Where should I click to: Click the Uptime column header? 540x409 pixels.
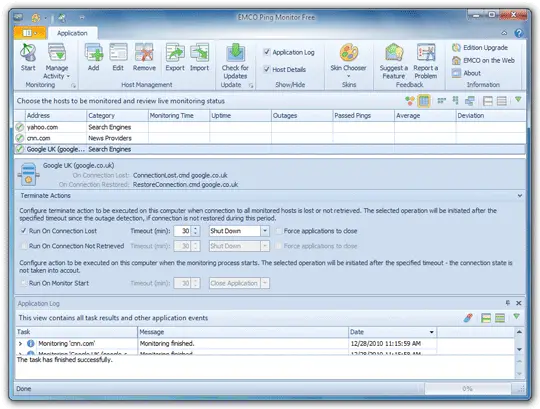click(240, 115)
